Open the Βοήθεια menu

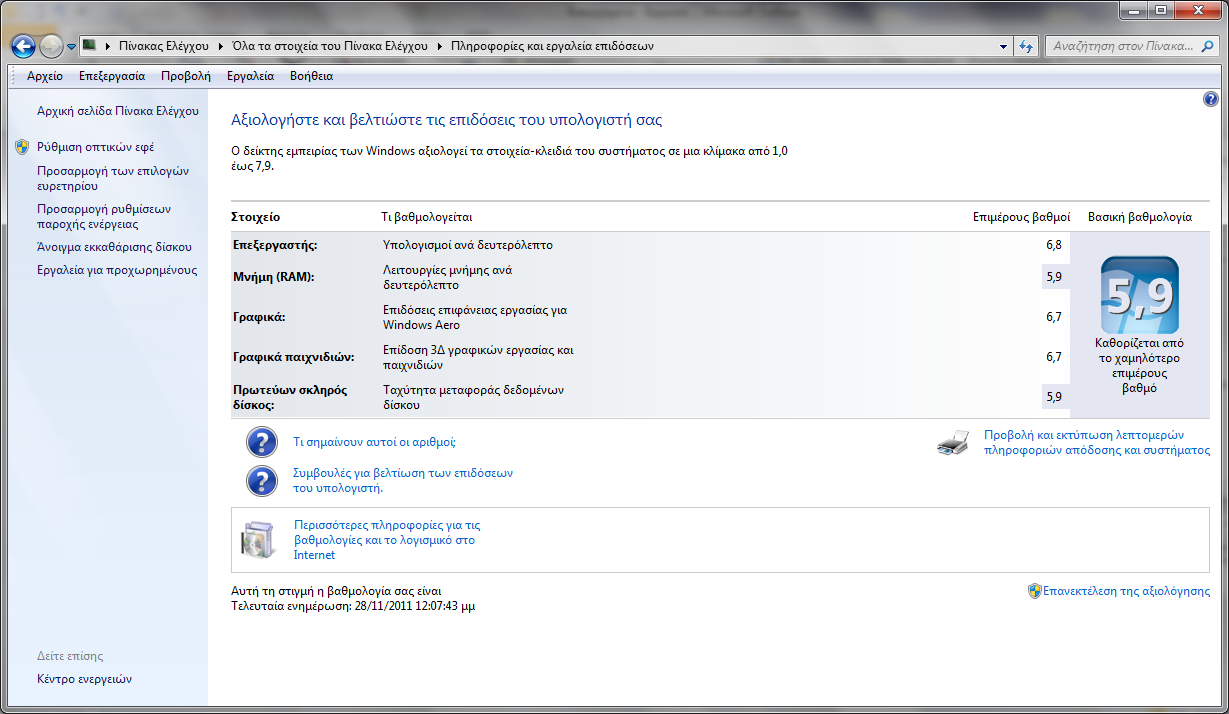tap(311, 76)
